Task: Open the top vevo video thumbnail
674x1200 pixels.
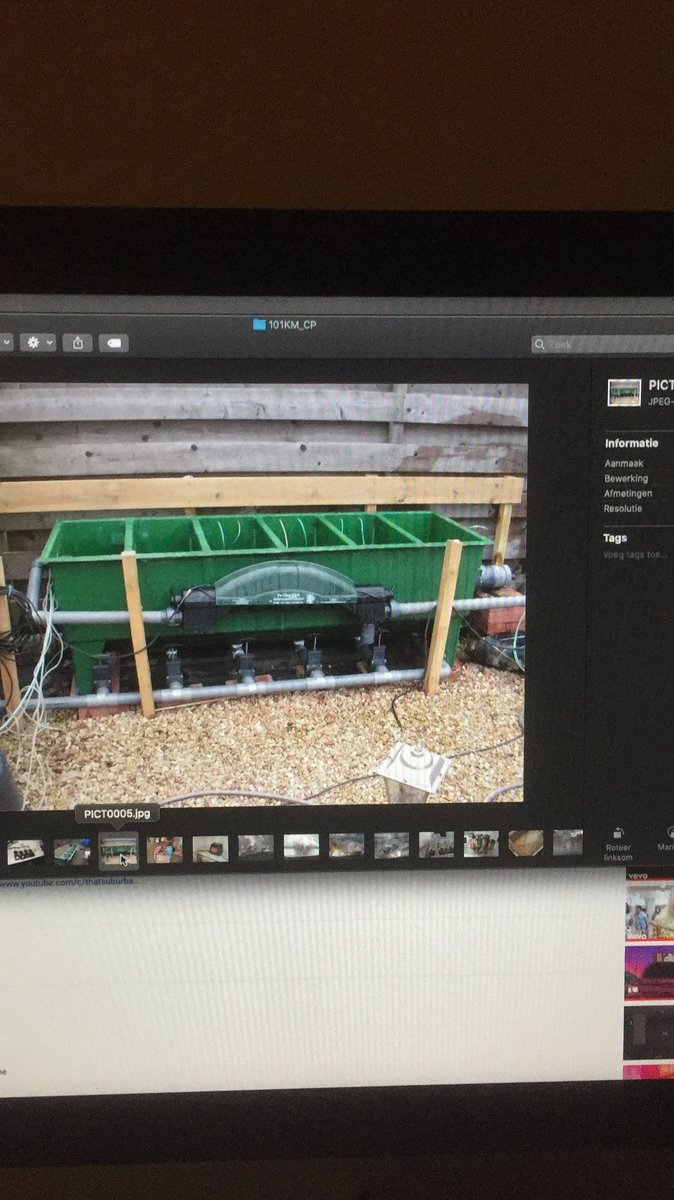Action: point(648,912)
